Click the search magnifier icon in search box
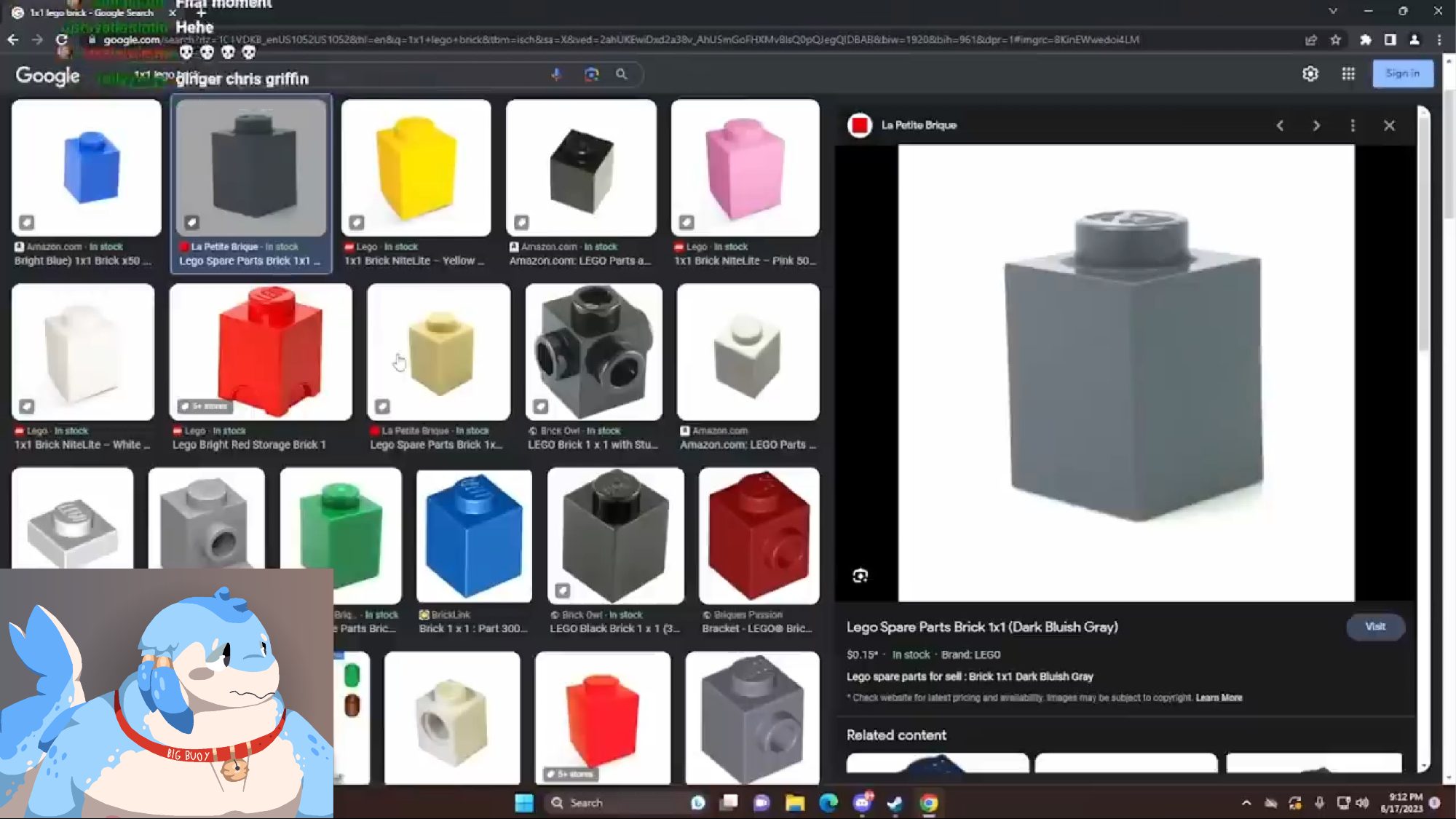This screenshot has width=1456, height=819. coord(621,74)
